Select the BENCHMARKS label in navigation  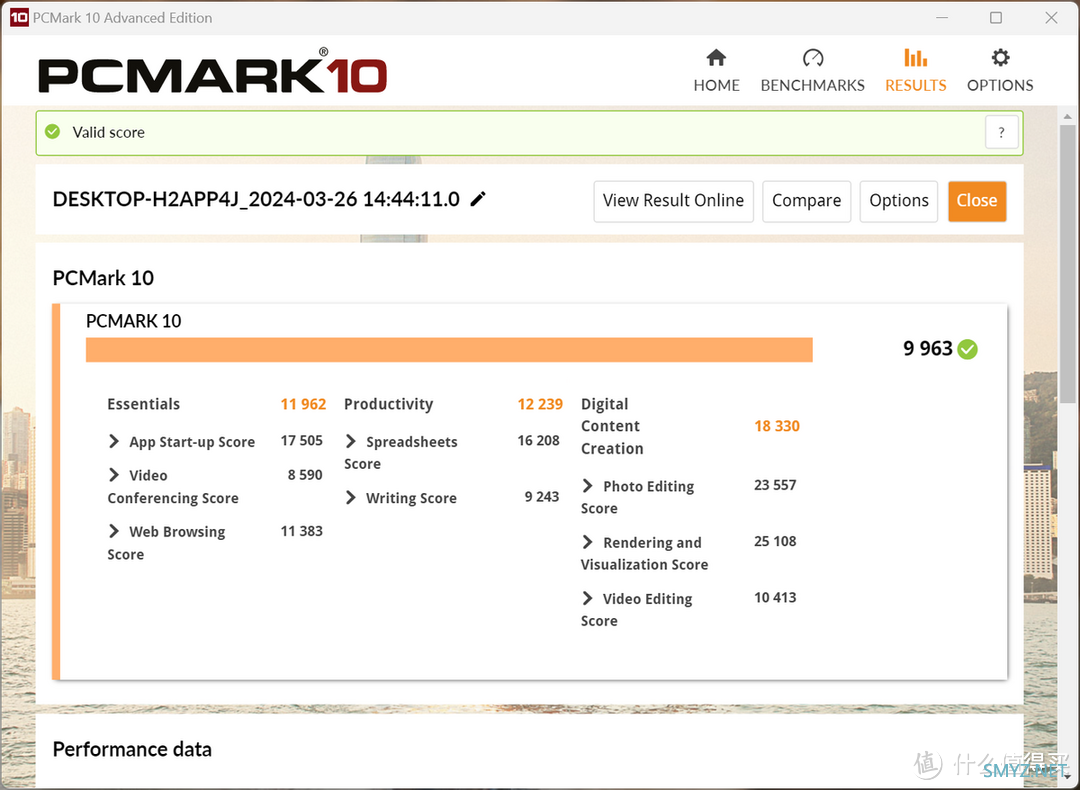pos(813,85)
